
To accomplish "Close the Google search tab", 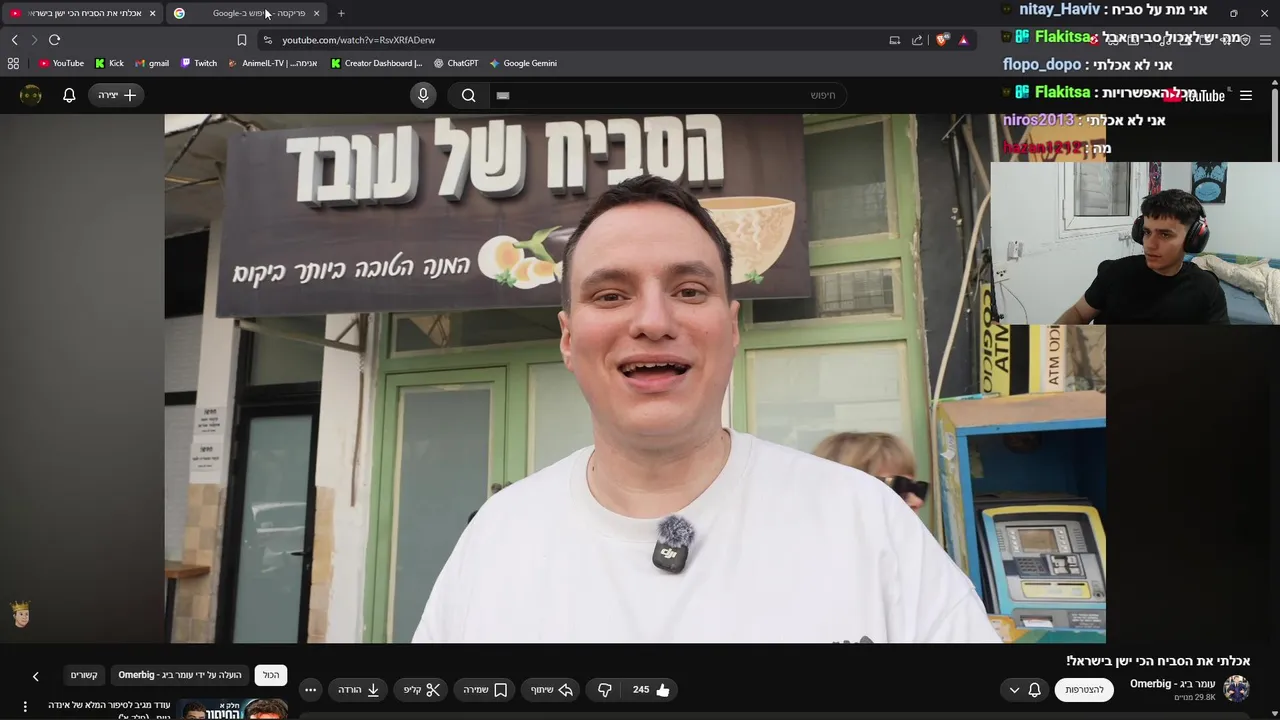I will pos(316,13).
